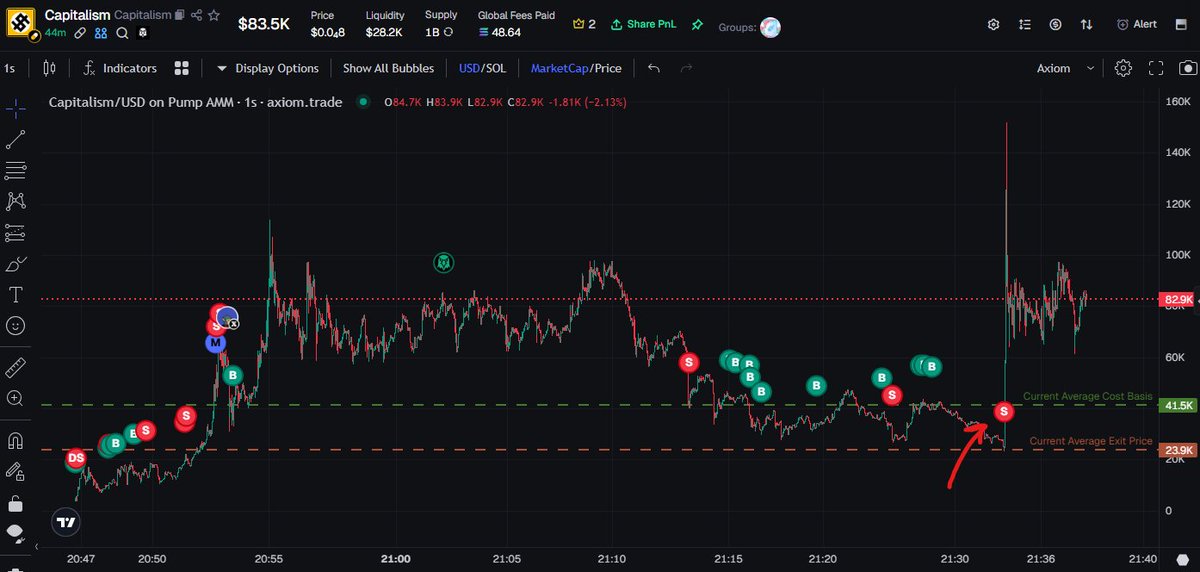Select the trend line drawing tool

click(15, 139)
